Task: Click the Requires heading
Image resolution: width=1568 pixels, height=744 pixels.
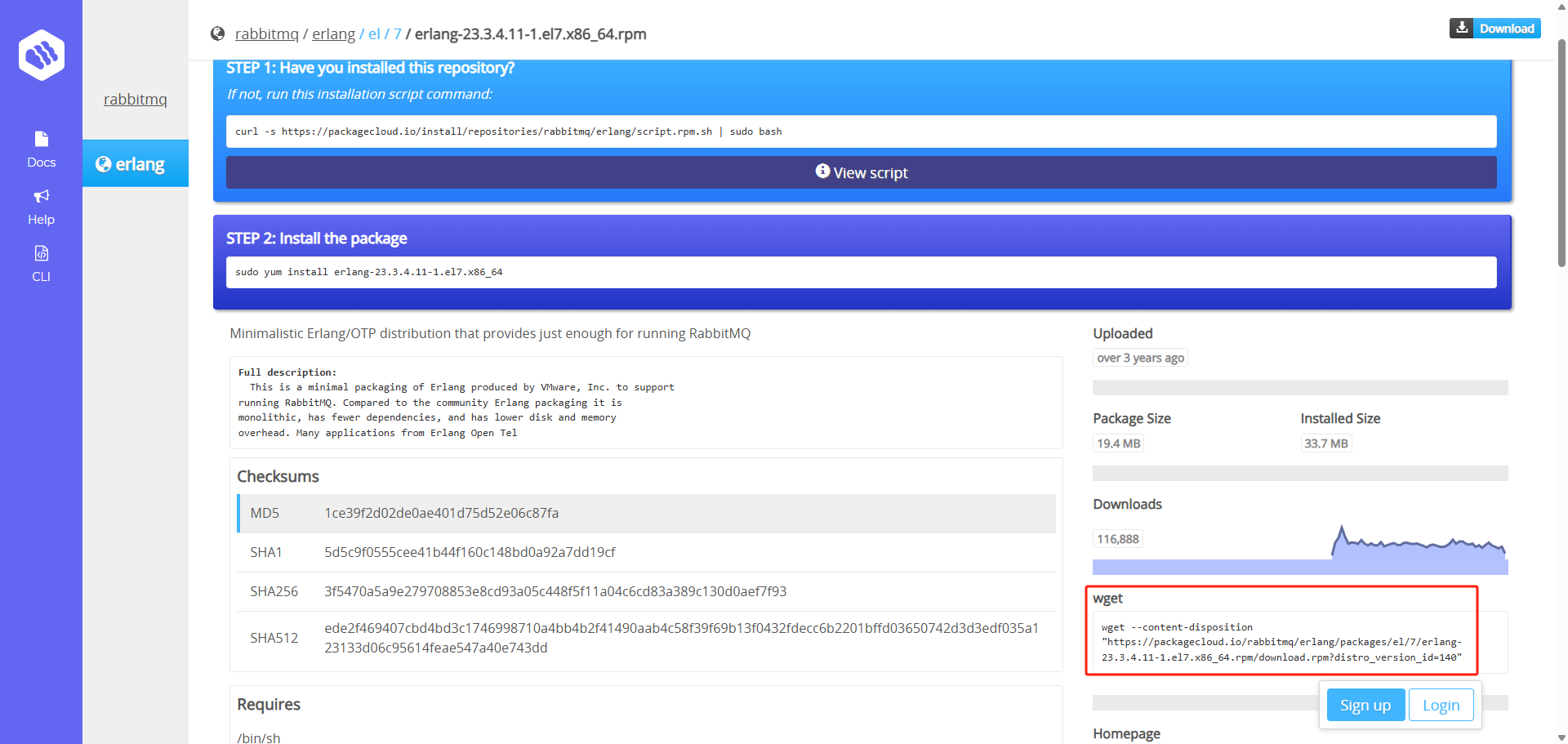Action: point(269,704)
